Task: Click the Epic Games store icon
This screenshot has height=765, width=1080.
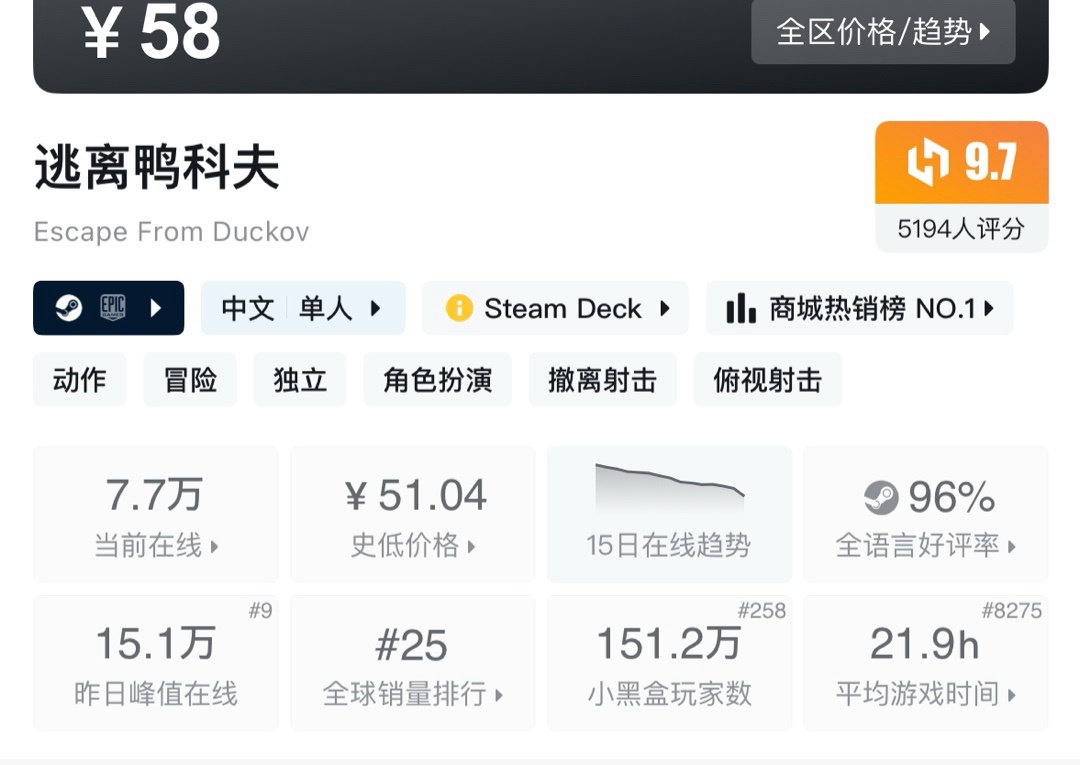Action: pyautogui.click(x=113, y=308)
